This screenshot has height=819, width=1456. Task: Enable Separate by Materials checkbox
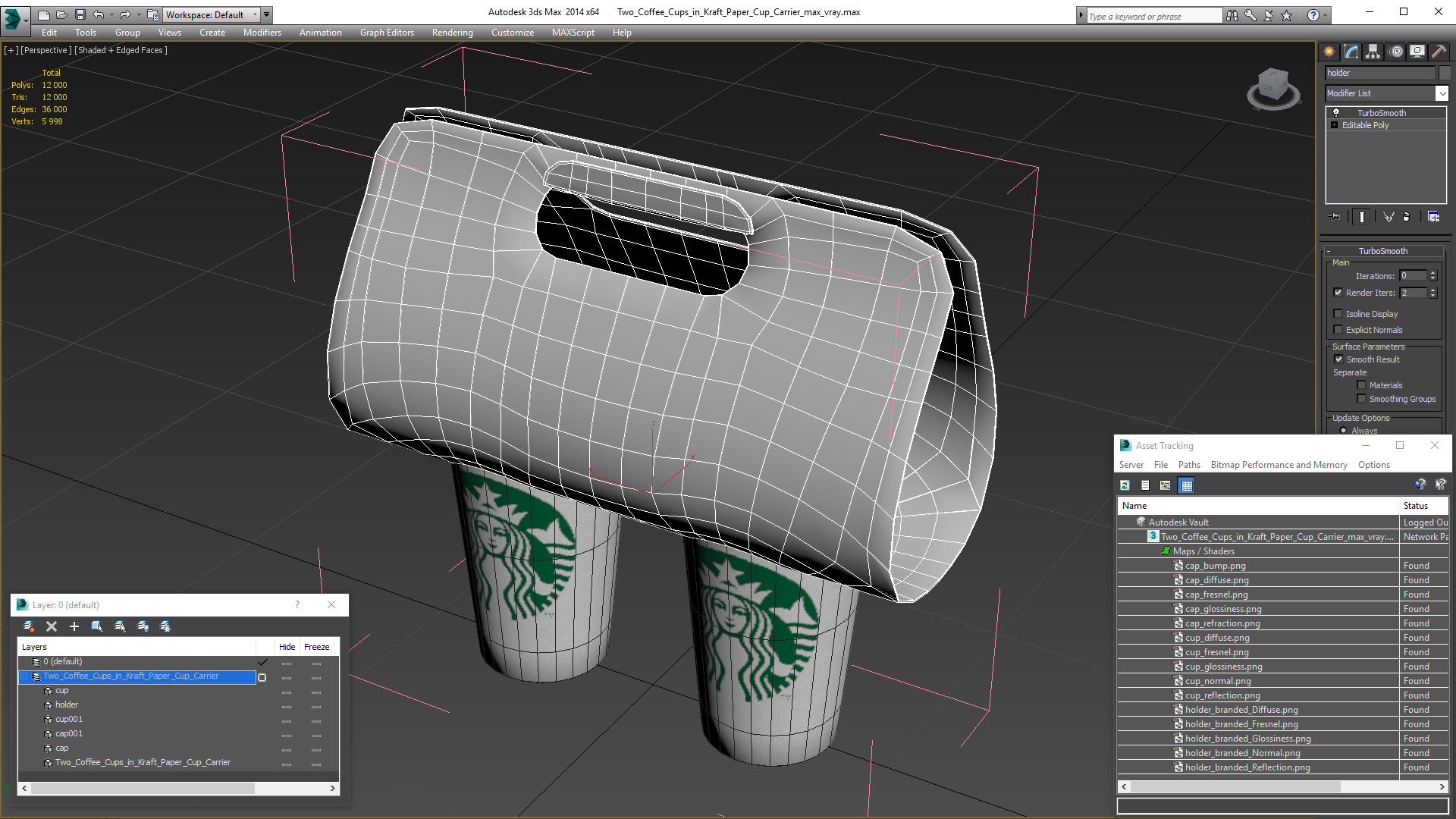coord(1361,385)
